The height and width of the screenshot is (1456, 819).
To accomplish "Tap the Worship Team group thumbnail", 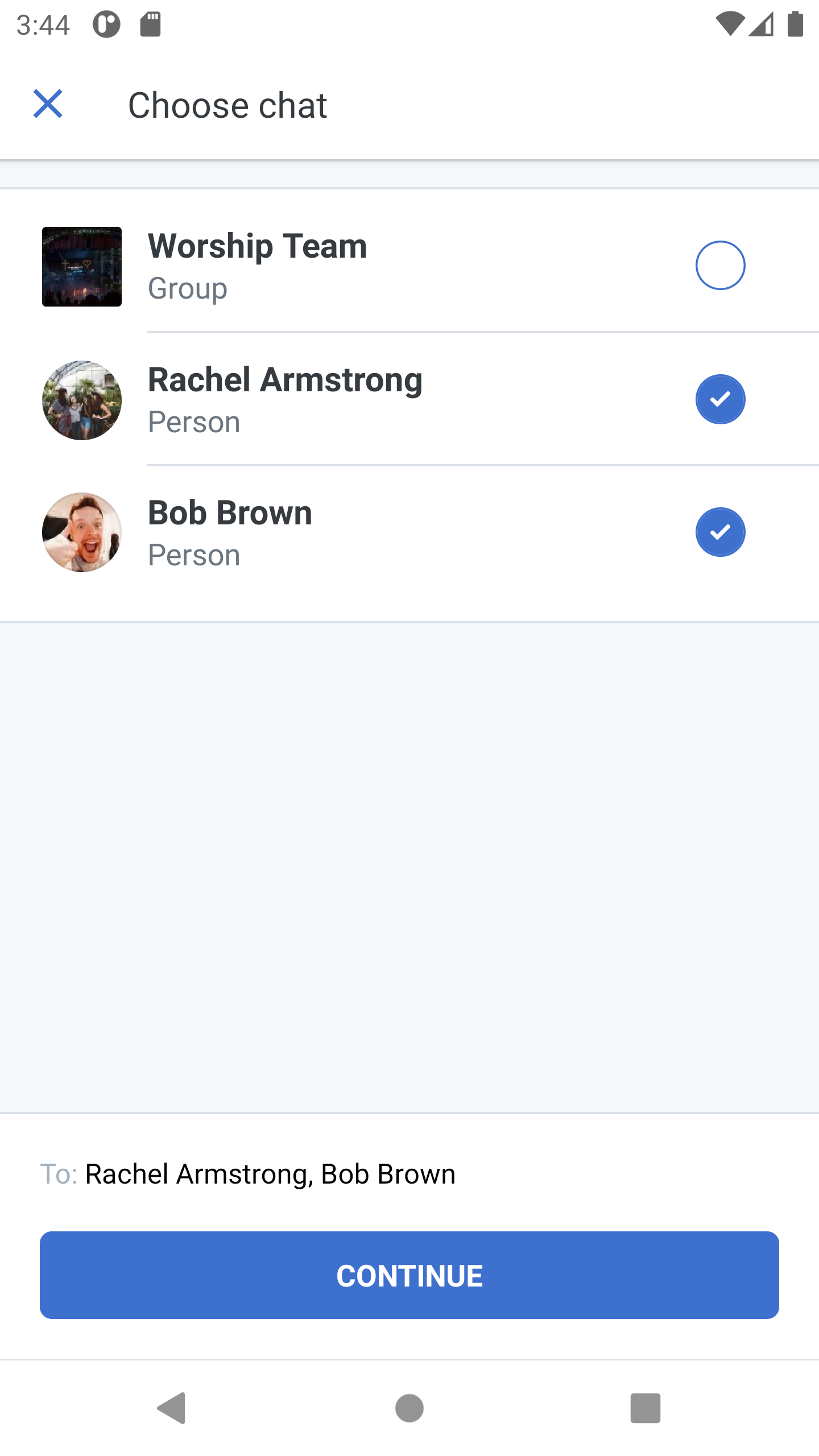I will [82, 267].
